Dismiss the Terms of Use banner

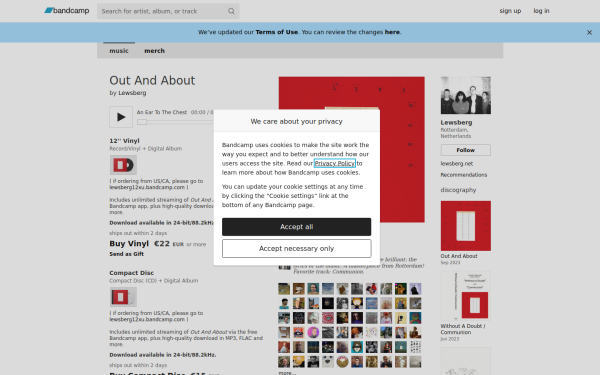(x=589, y=33)
